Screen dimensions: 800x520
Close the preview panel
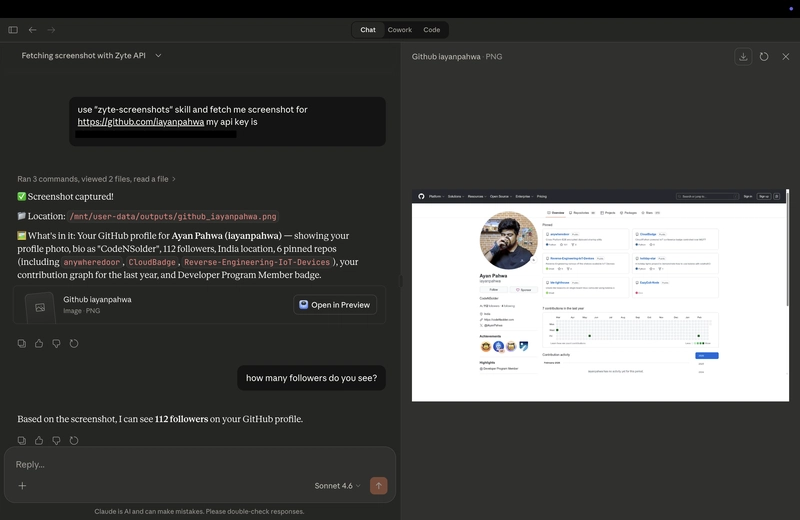point(786,57)
